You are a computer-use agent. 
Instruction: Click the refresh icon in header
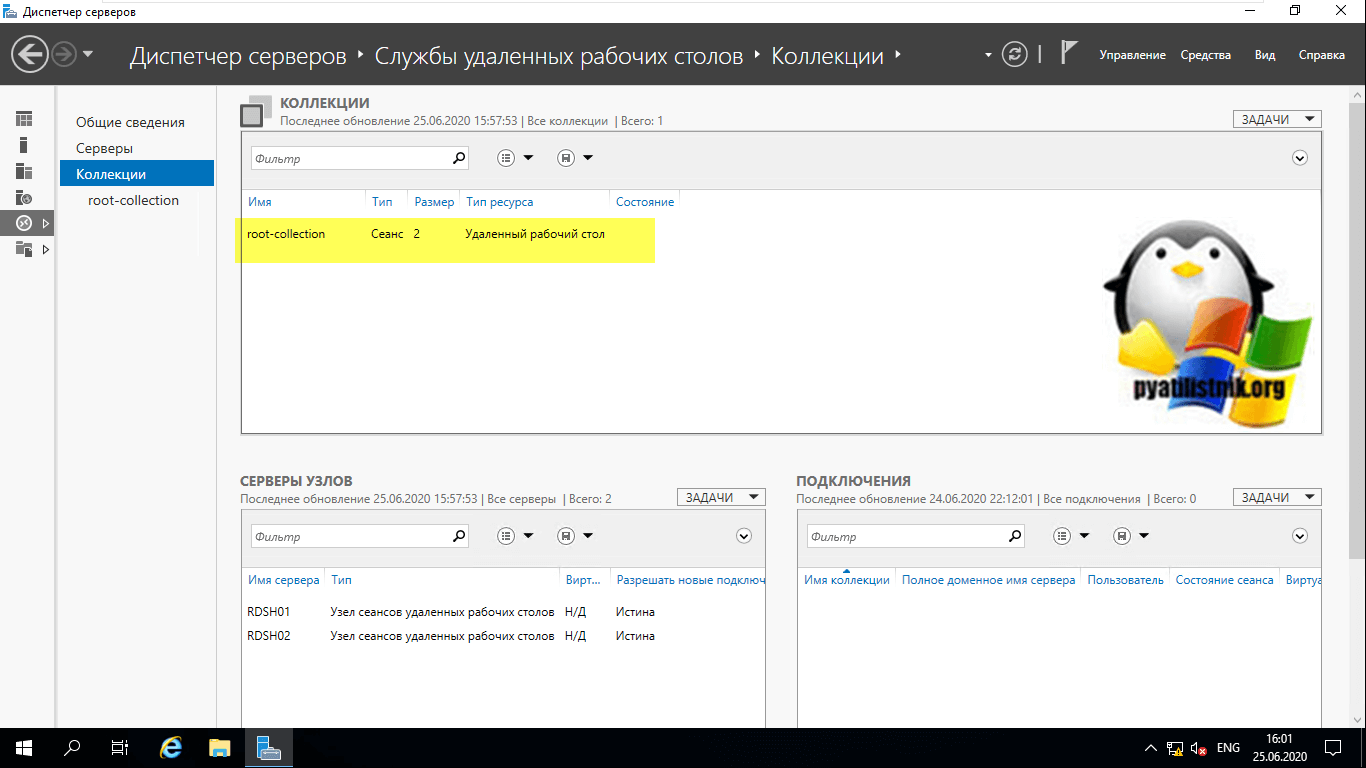click(1015, 54)
